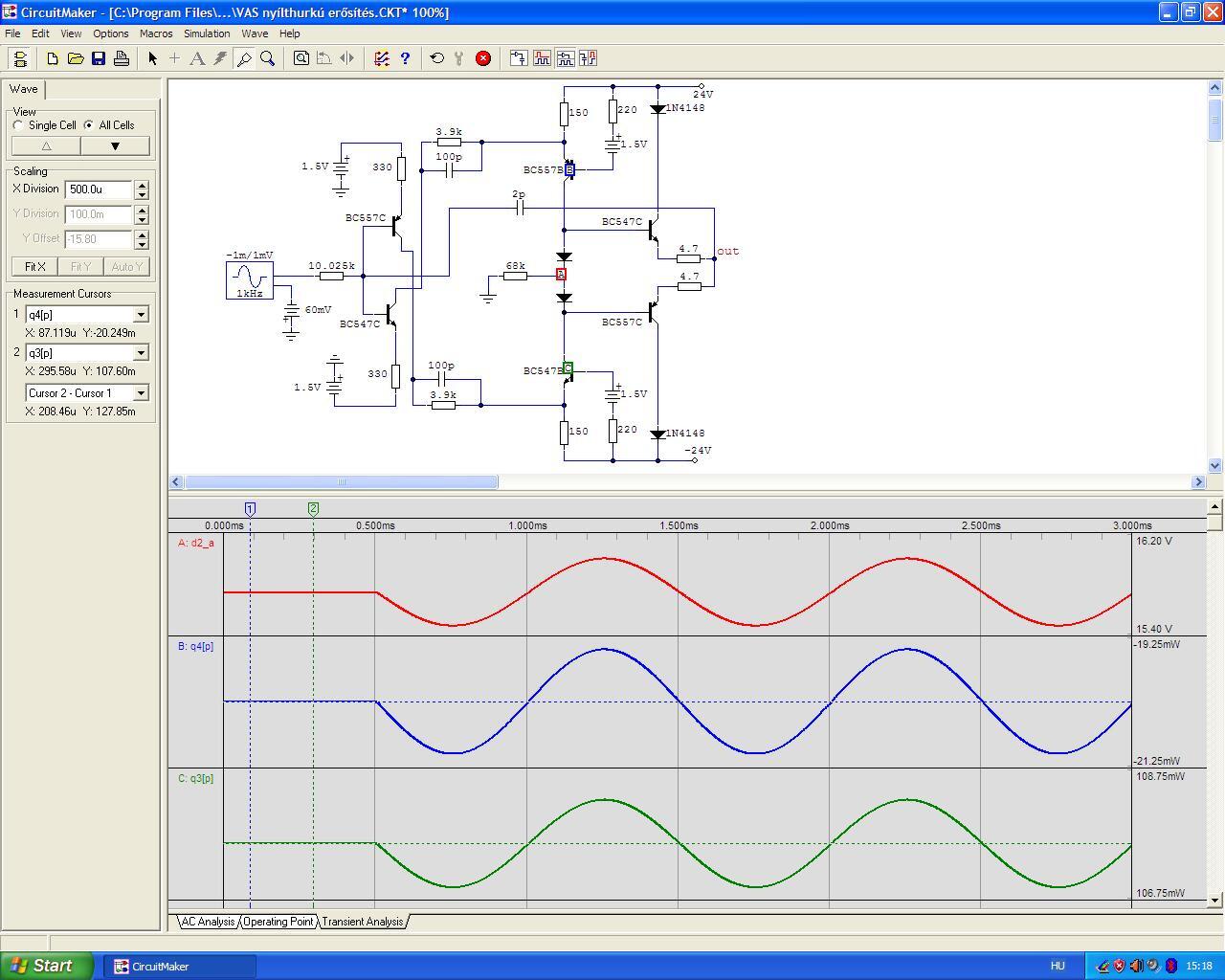Open the 'Cursor 2 - Cursor 1' dropdown
1225x980 pixels.
click(141, 393)
